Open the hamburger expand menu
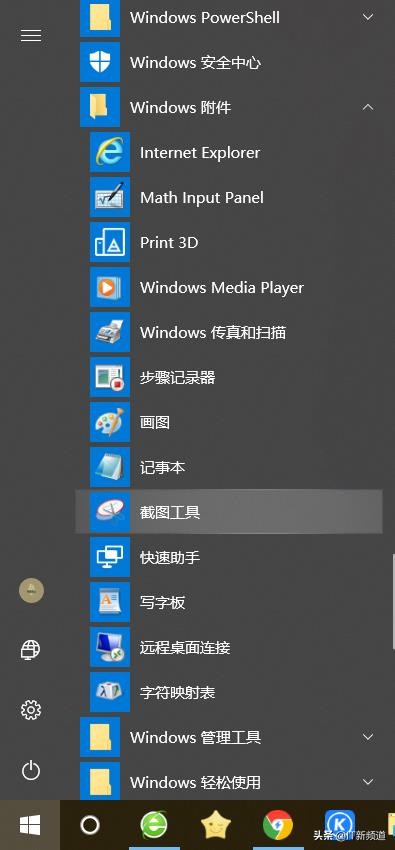 [31, 36]
